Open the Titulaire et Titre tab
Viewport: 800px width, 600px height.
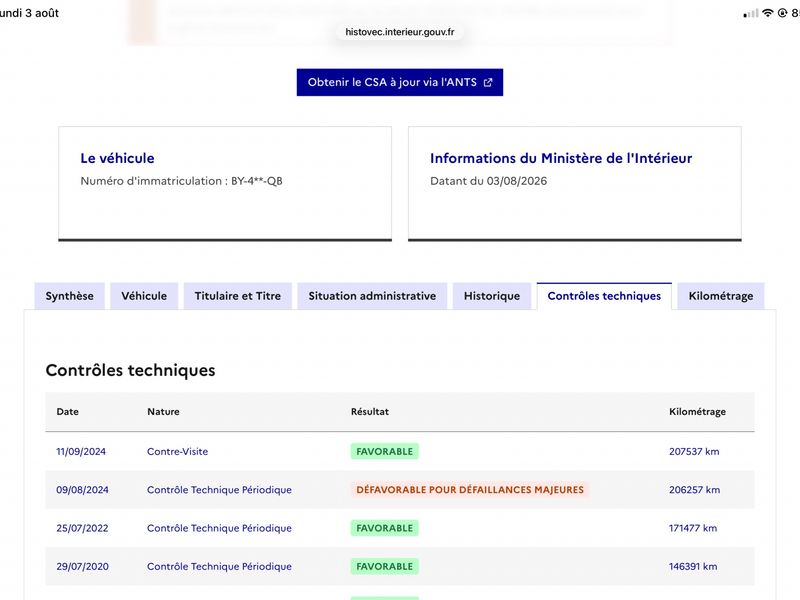point(238,296)
